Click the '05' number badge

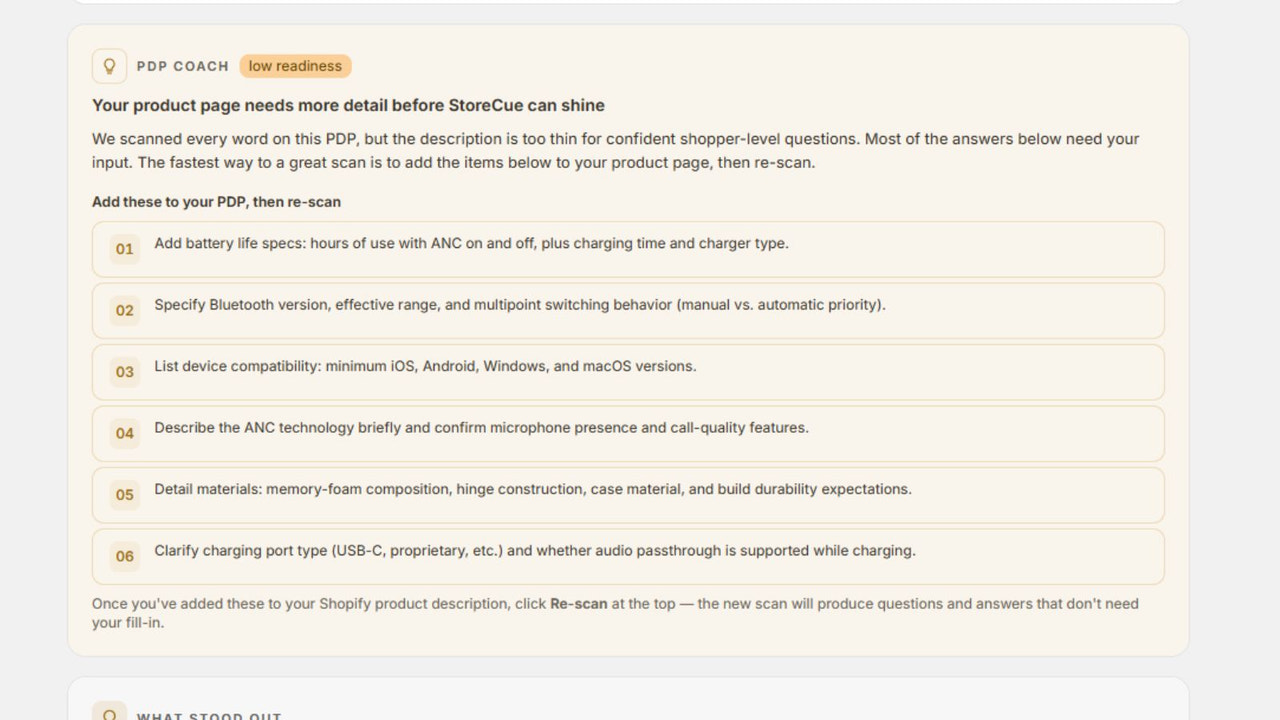(x=124, y=495)
